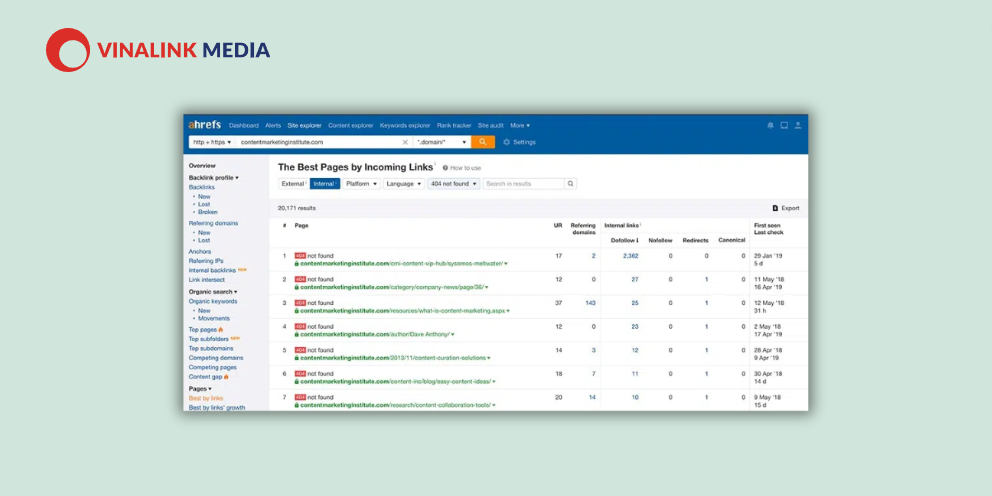This screenshot has width=992, height=496.
Task: Clear the URL field with the X icon
Action: point(405,142)
